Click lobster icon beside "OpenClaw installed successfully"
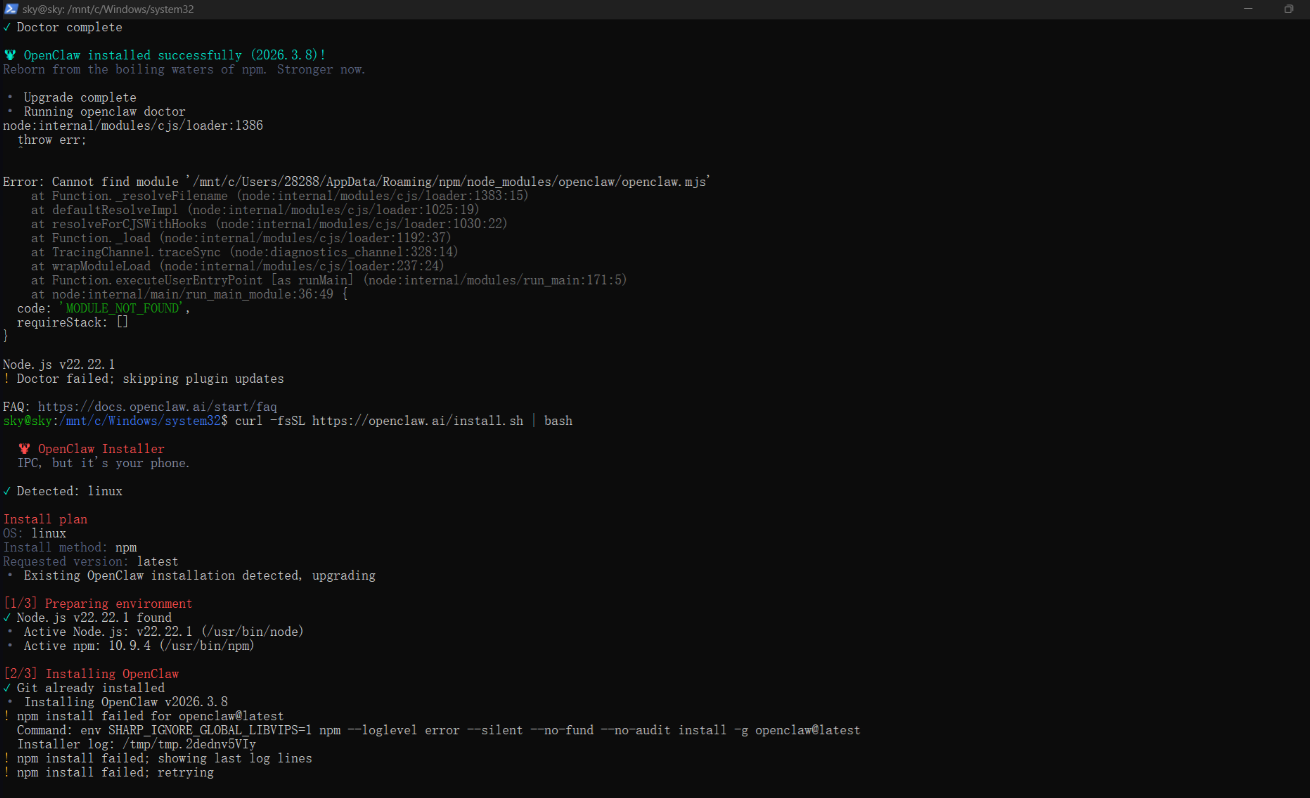1310x798 pixels. (9, 56)
